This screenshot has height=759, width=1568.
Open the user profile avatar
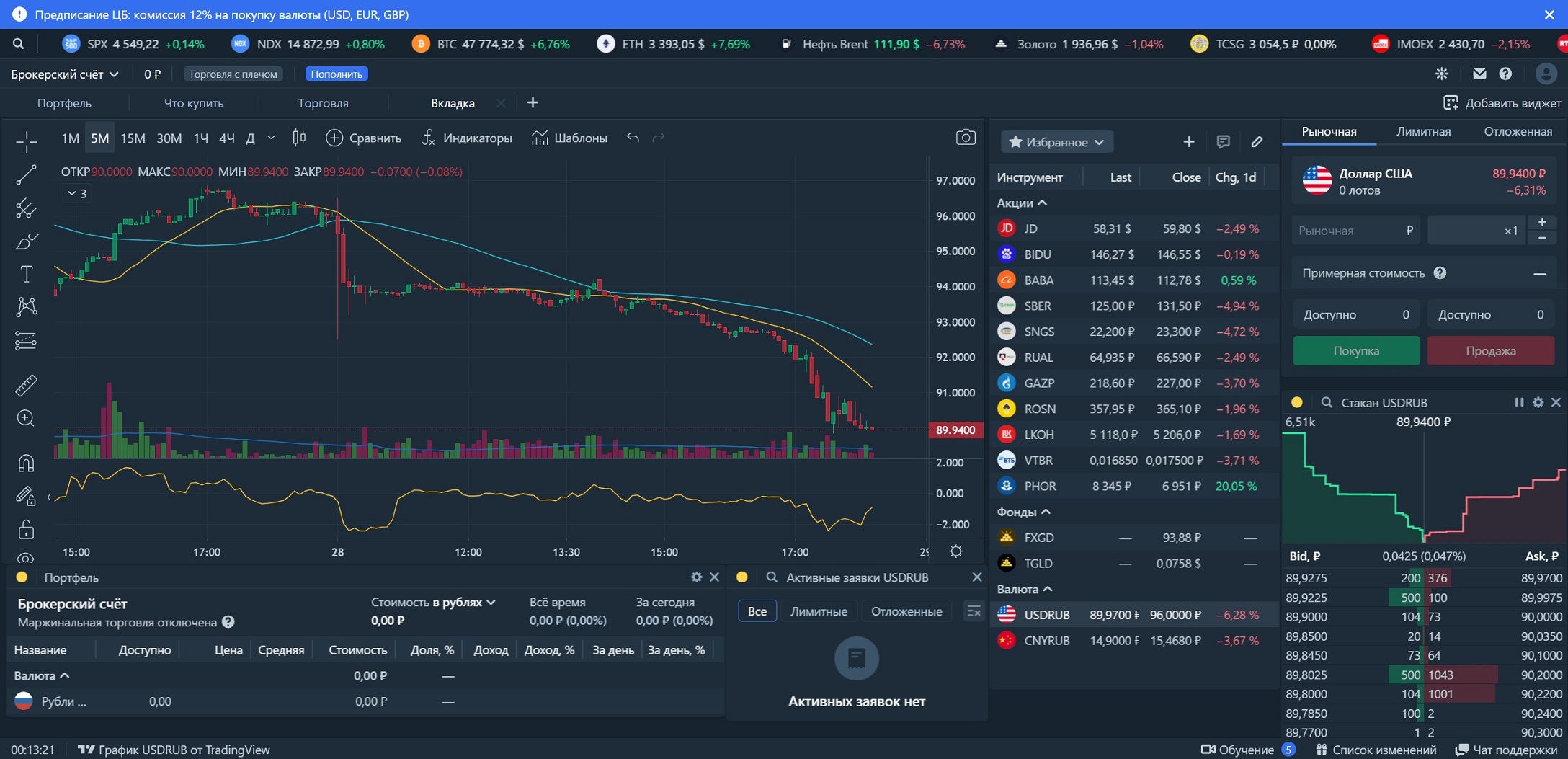1546,74
